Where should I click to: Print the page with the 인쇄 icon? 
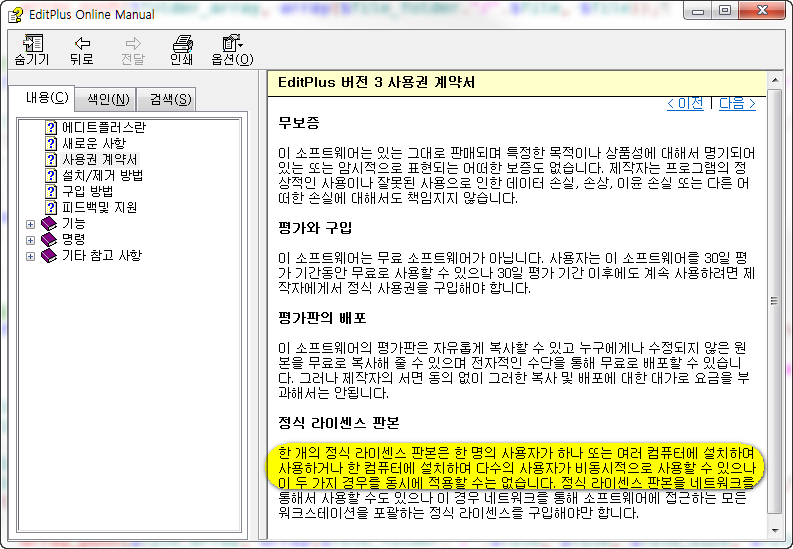[x=182, y=44]
